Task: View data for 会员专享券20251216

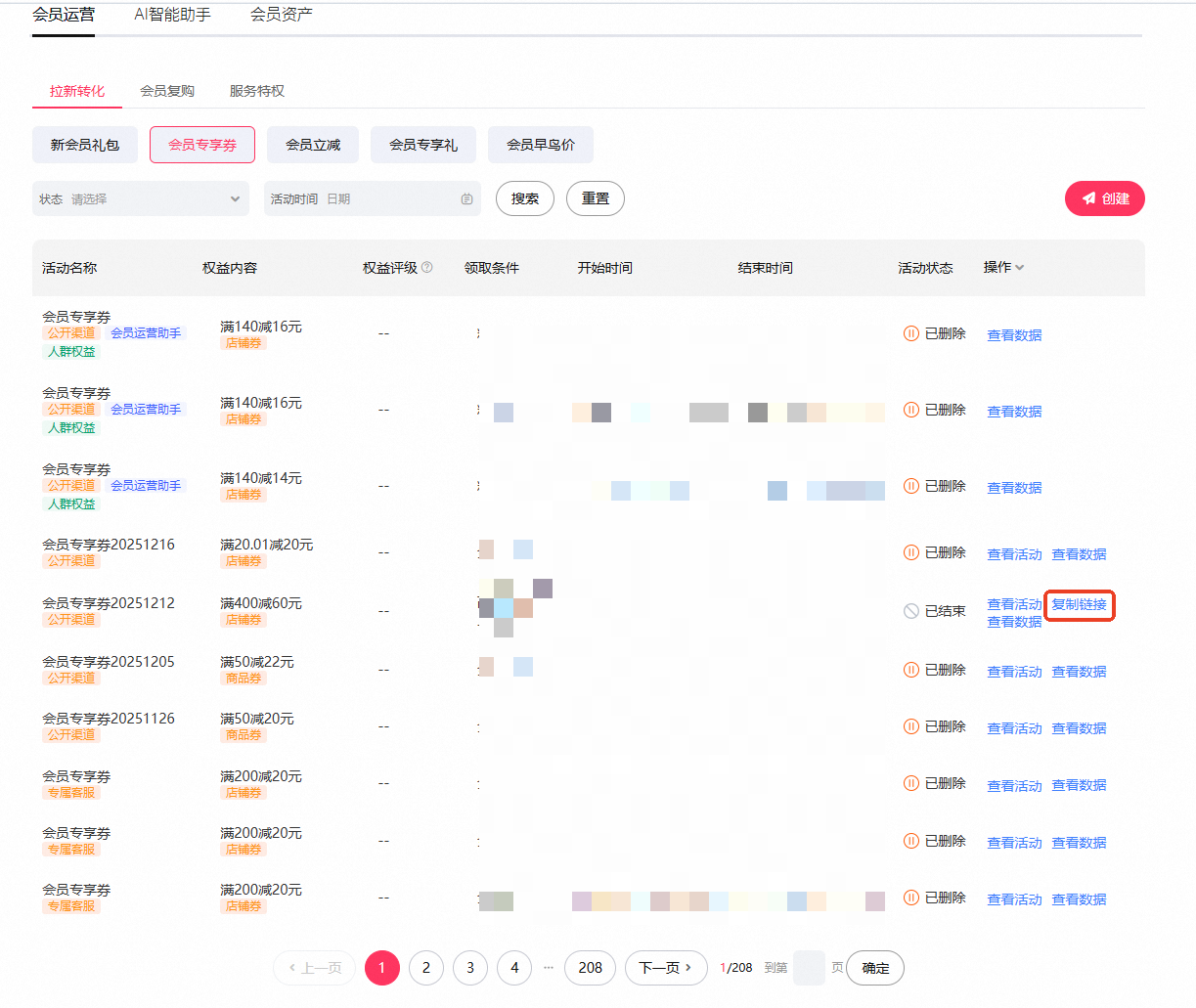Action: pos(1080,554)
